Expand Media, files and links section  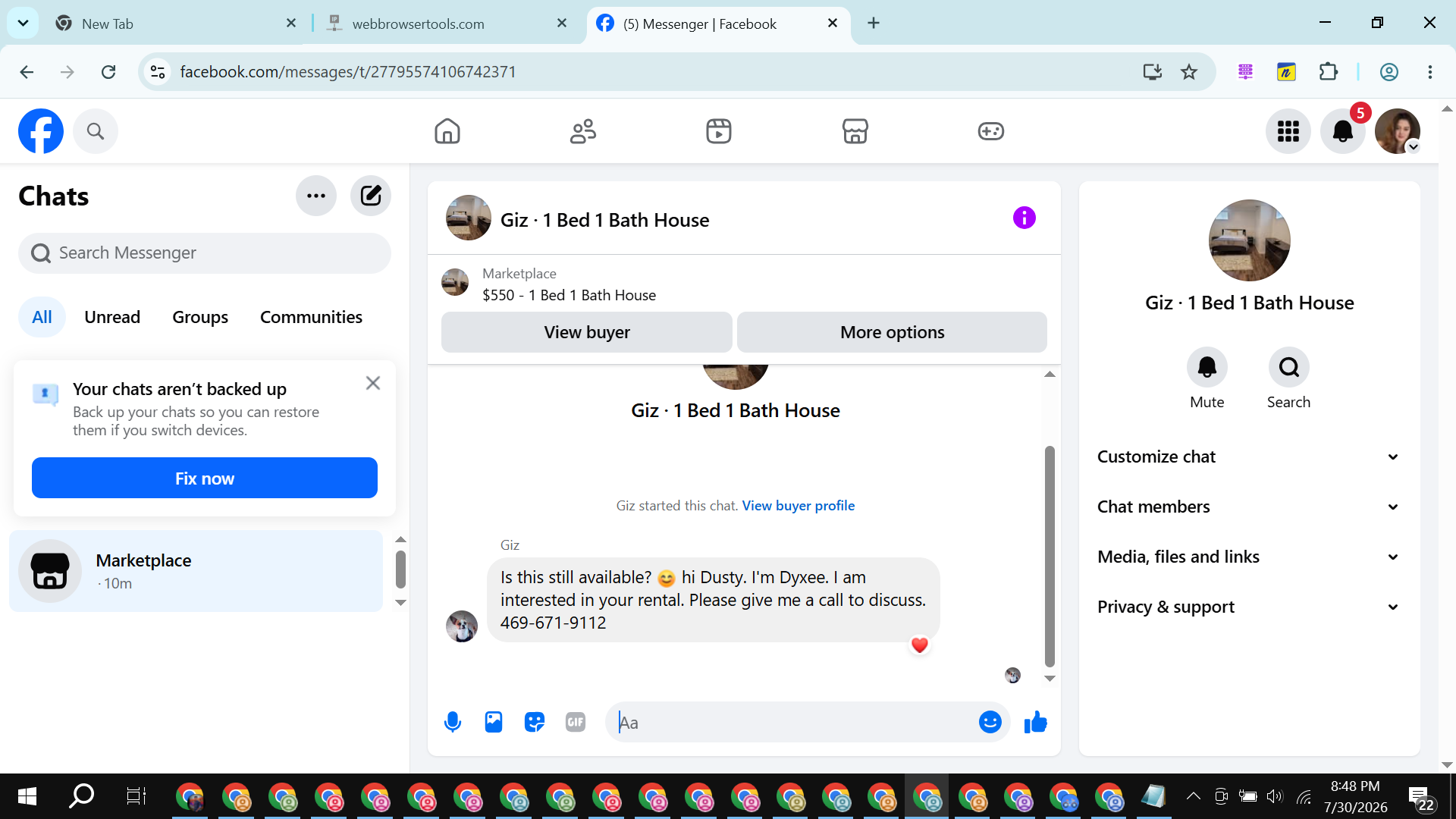click(x=1250, y=557)
